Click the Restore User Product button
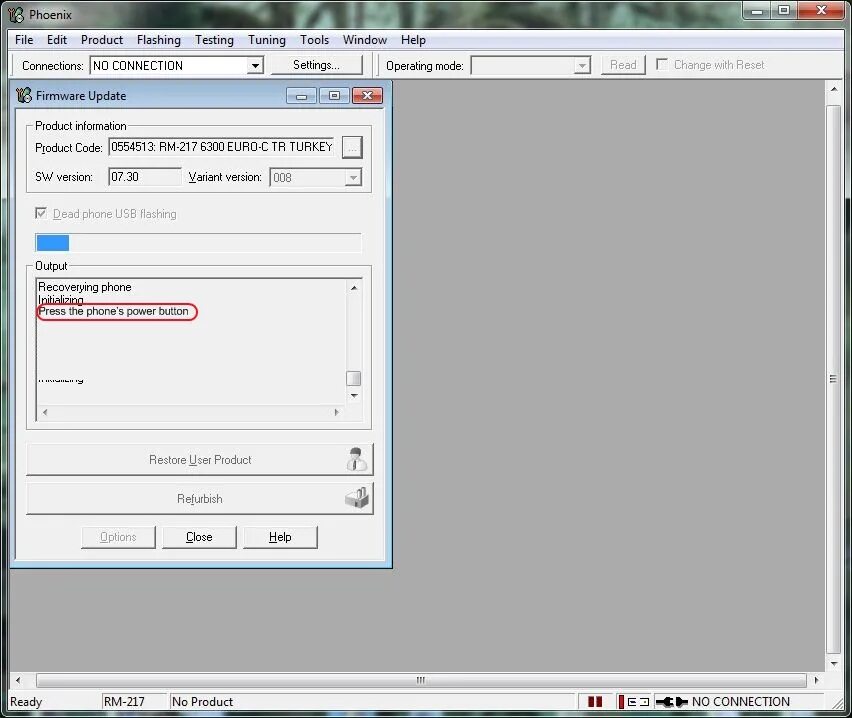Image resolution: width=852 pixels, height=718 pixels. coord(200,460)
